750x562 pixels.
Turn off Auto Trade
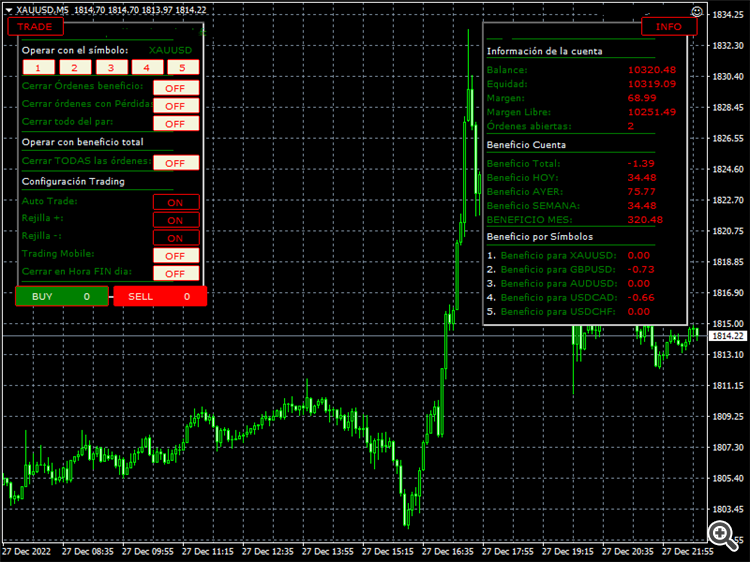(x=176, y=202)
